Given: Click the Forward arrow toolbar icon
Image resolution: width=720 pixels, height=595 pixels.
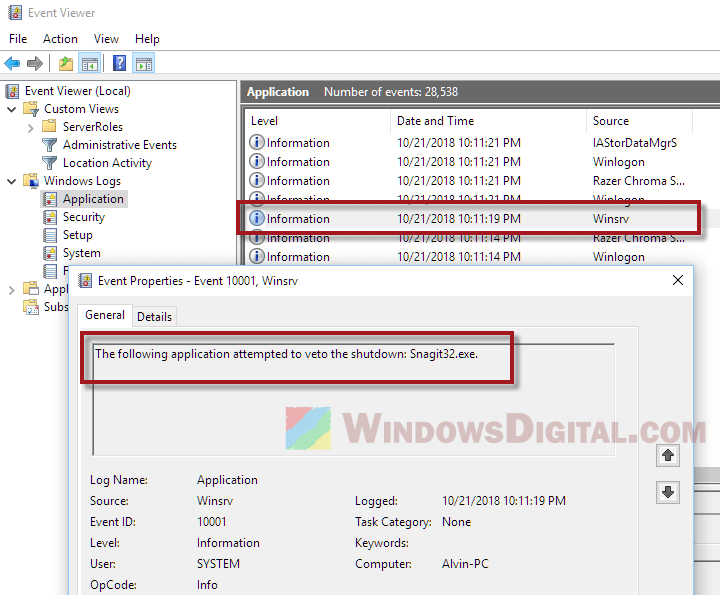Looking at the screenshot, I should click(x=34, y=63).
